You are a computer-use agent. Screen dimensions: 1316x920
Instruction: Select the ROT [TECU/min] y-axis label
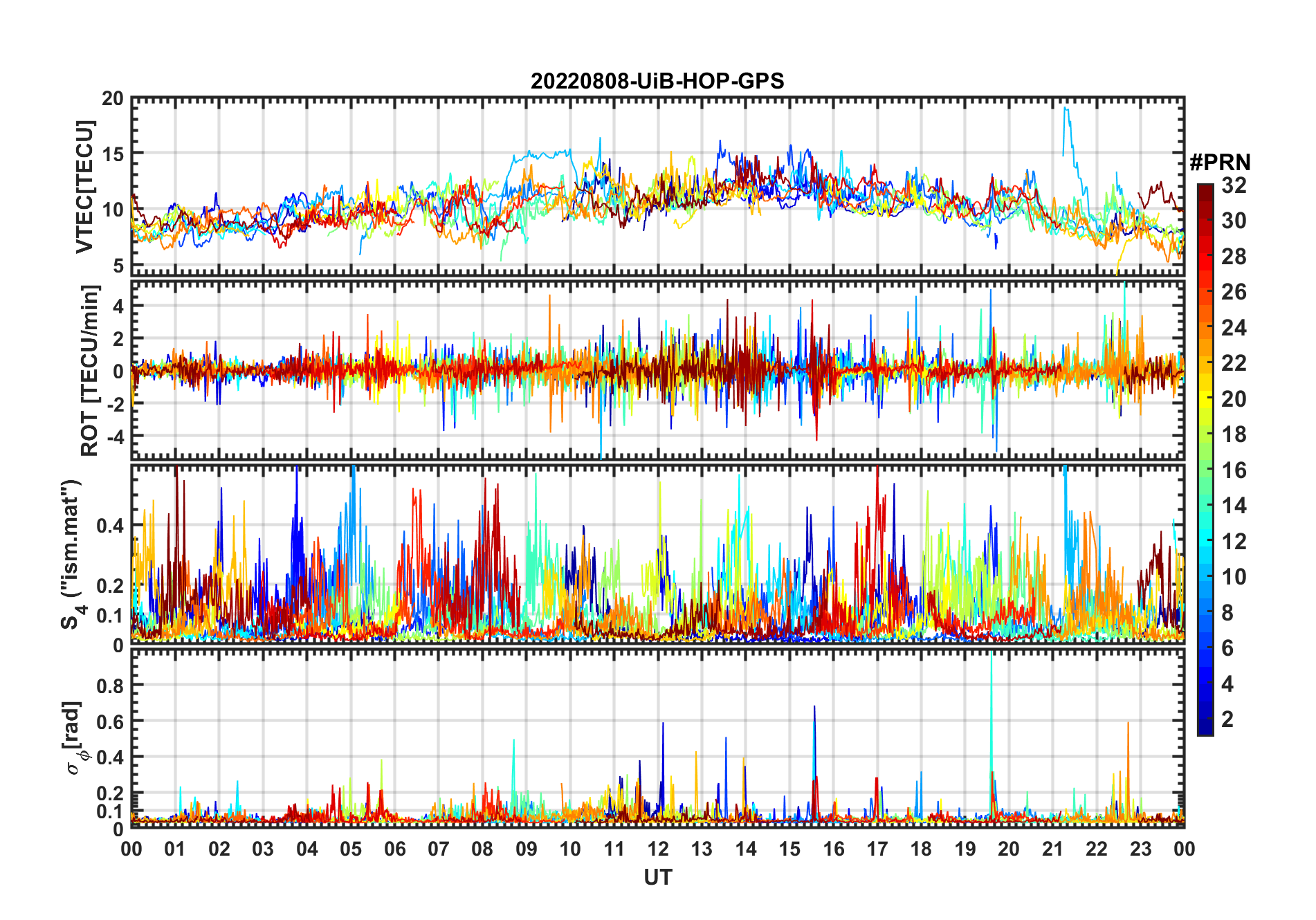tap(89, 370)
